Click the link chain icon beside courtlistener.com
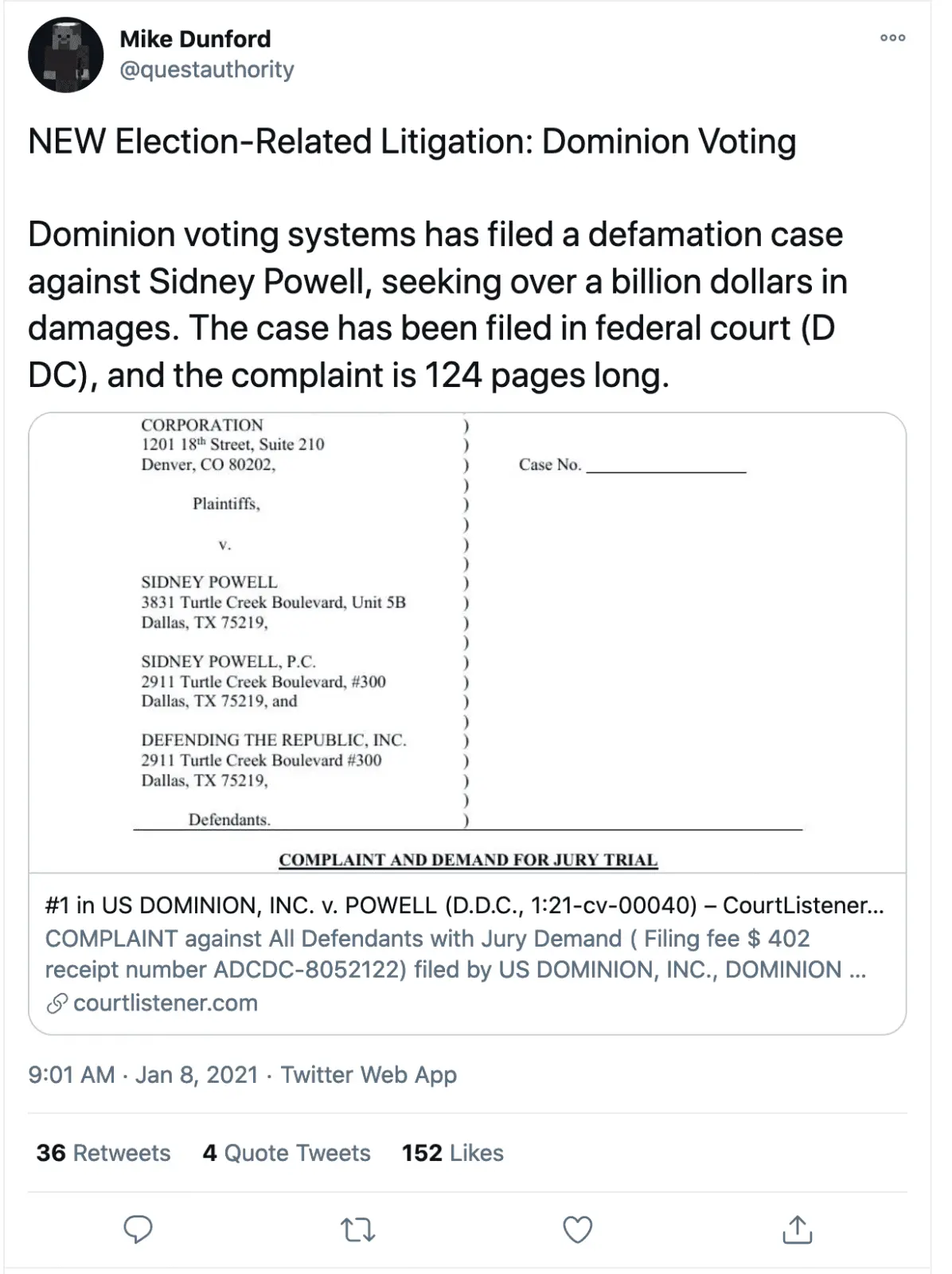This screenshot has height=1274, width=952. pos(55,1002)
